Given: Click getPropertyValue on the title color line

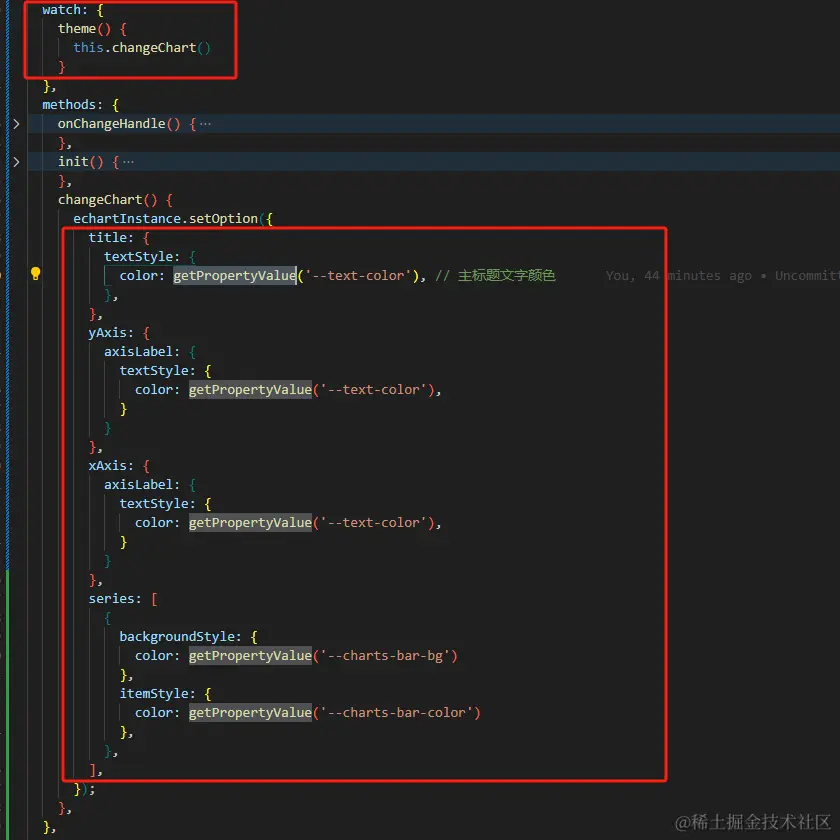Looking at the screenshot, I should [x=235, y=275].
